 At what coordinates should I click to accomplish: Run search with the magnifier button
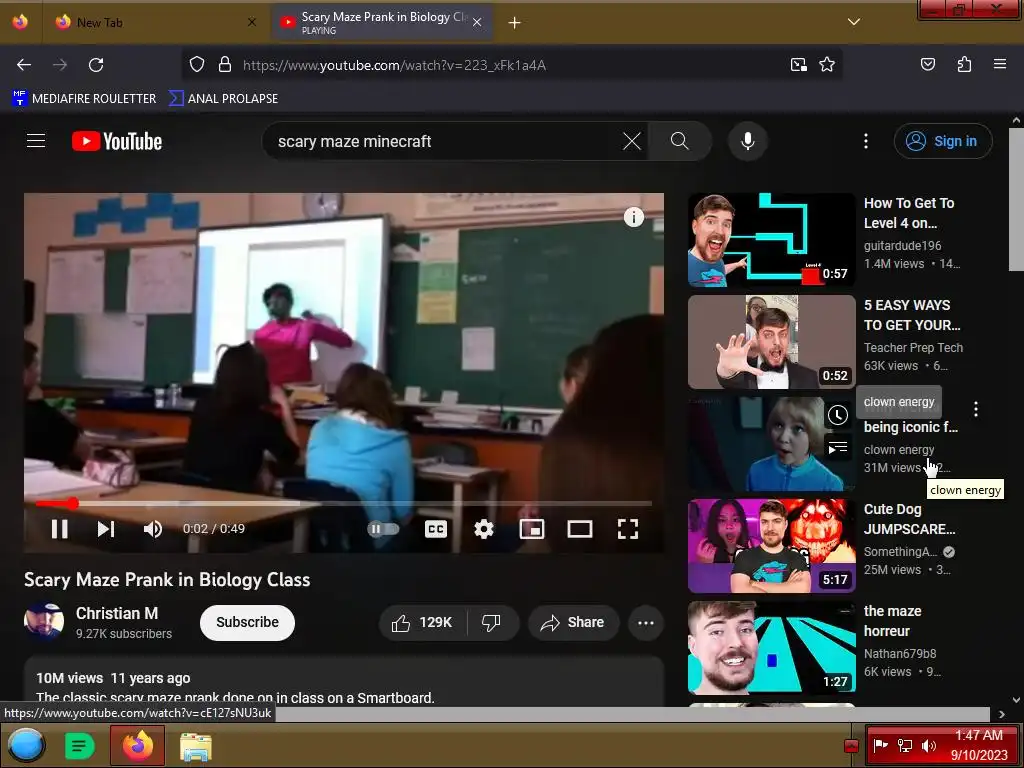coord(679,141)
